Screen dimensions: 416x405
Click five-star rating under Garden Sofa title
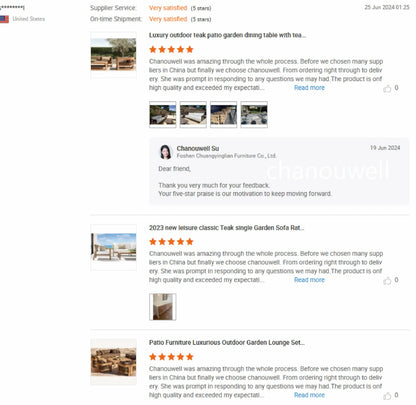click(x=171, y=242)
